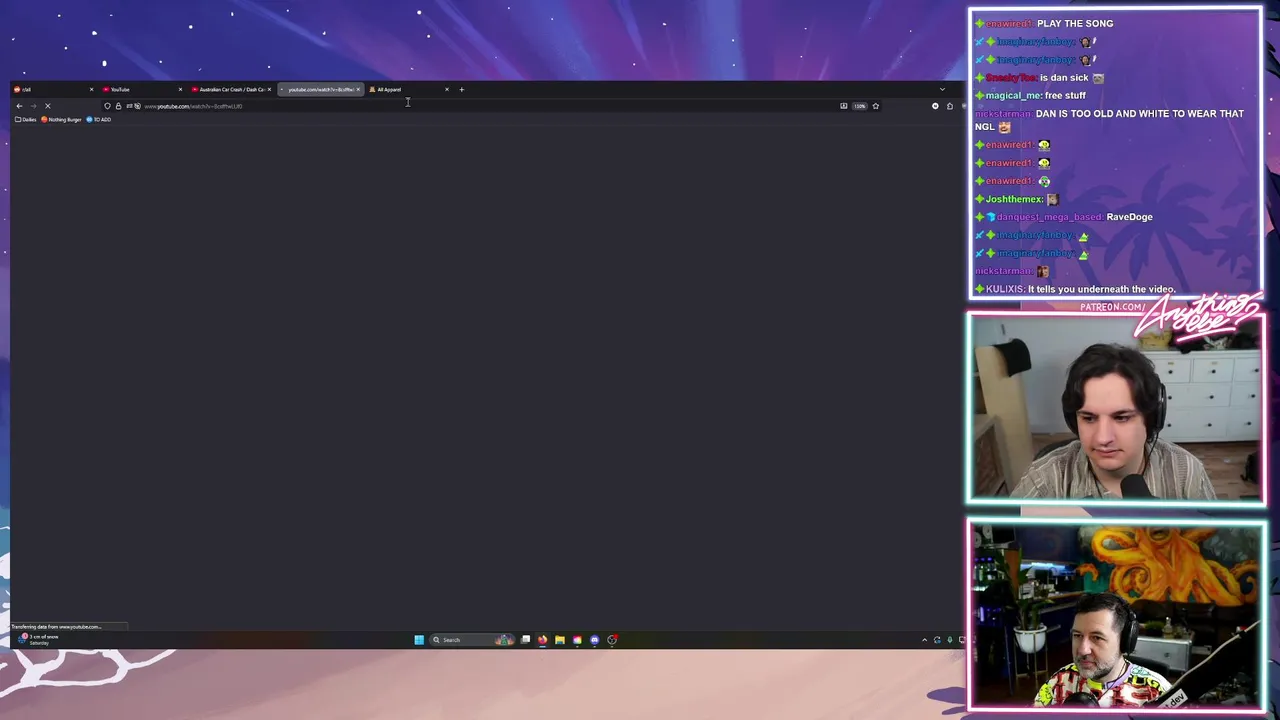Open the Dailies bookmarks folder

click(x=26, y=119)
